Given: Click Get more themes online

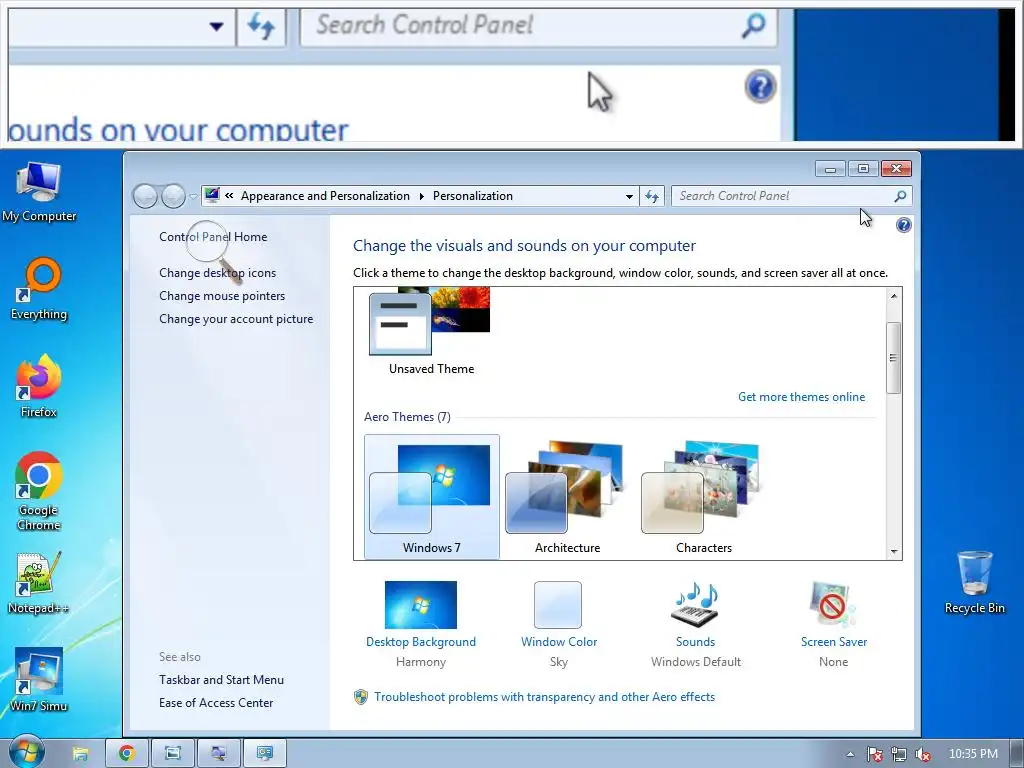Looking at the screenshot, I should click(x=801, y=397).
